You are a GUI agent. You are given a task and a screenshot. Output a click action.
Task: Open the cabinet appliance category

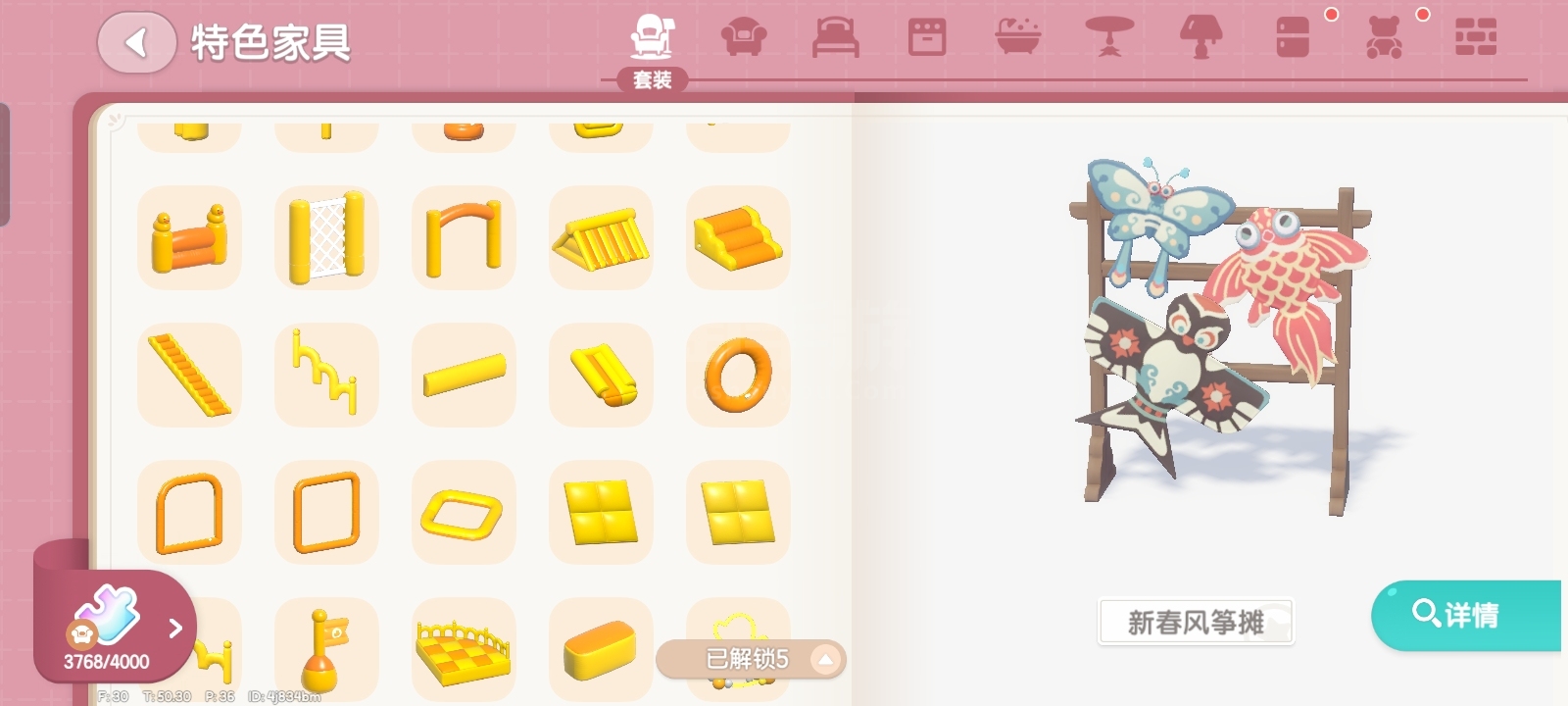tap(1293, 37)
